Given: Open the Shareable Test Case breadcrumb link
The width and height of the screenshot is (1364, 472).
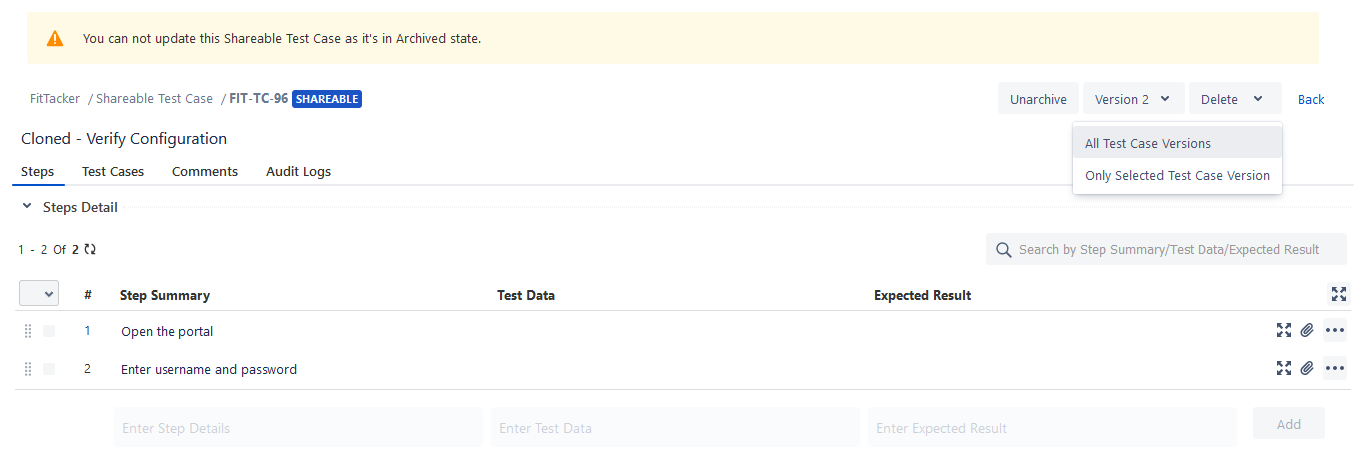Looking at the screenshot, I should point(154,98).
